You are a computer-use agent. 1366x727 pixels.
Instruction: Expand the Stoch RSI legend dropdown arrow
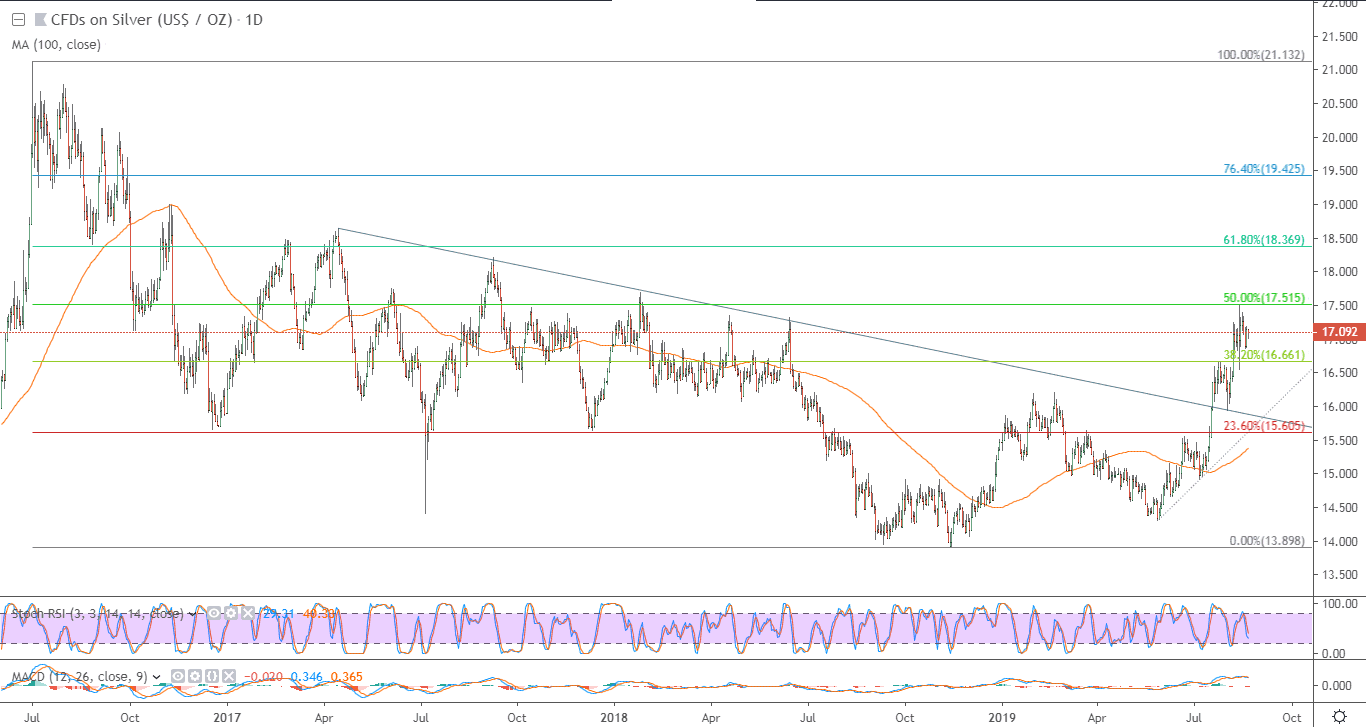[x=192, y=612]
